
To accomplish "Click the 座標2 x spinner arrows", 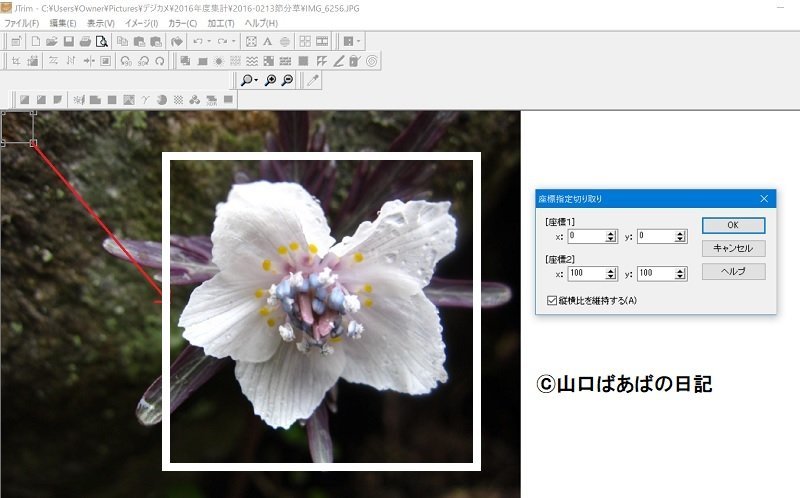I will [611, 273].
